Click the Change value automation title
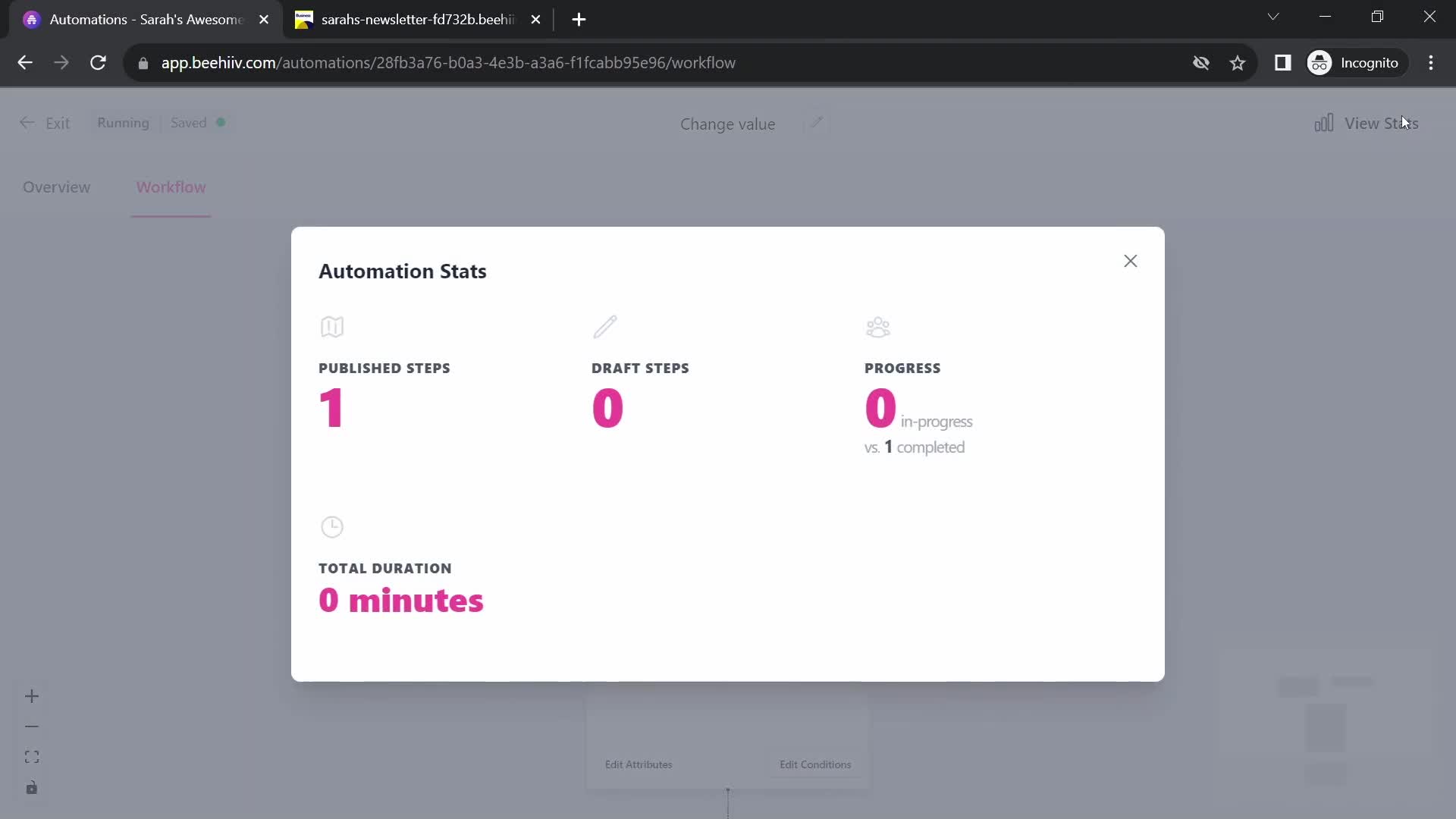This screenshot has width=1456, height=819. coord(727,124)
